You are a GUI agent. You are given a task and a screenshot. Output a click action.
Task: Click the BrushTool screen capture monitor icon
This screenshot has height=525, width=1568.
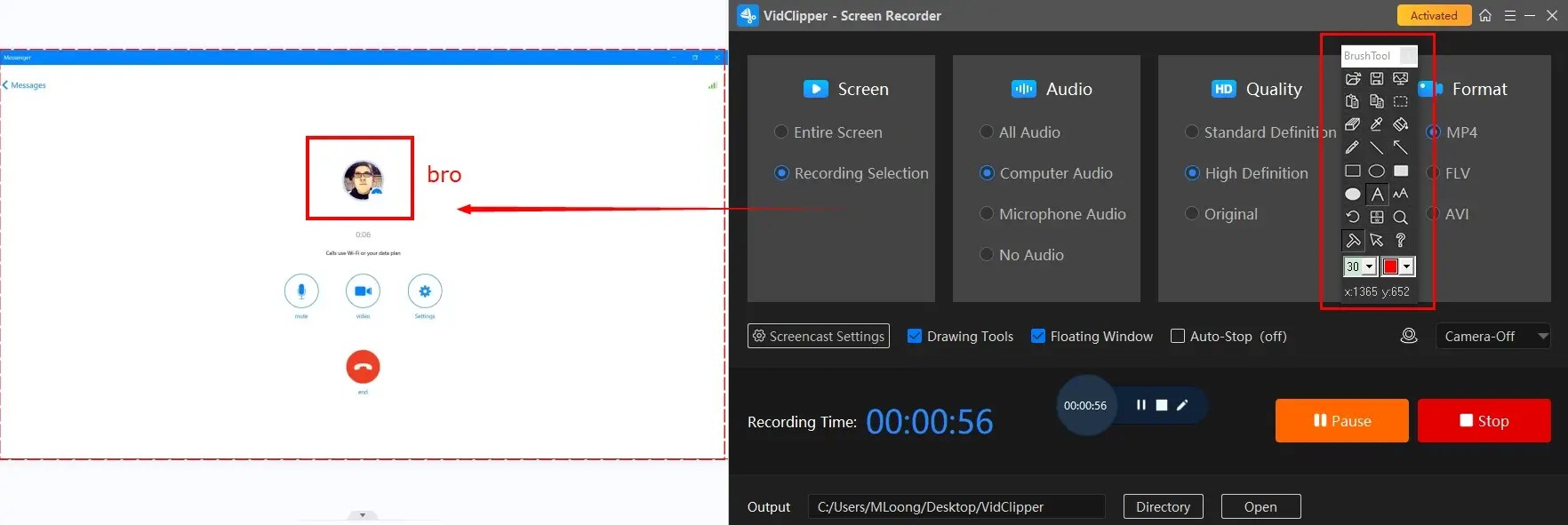click(x=1401, y=78)
